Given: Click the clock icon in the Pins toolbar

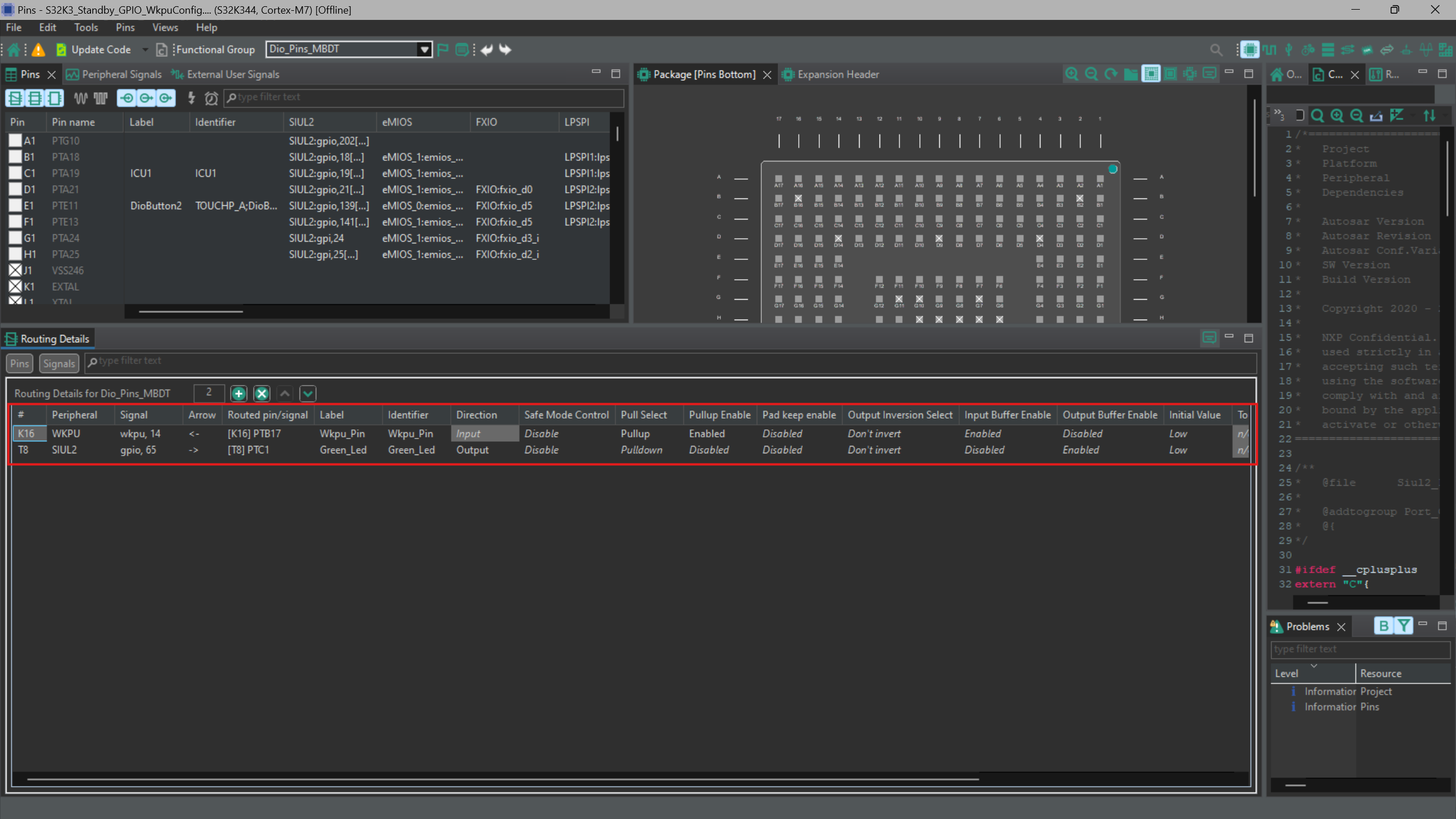Looking at the screenshot, I should (x=211, y=98).
